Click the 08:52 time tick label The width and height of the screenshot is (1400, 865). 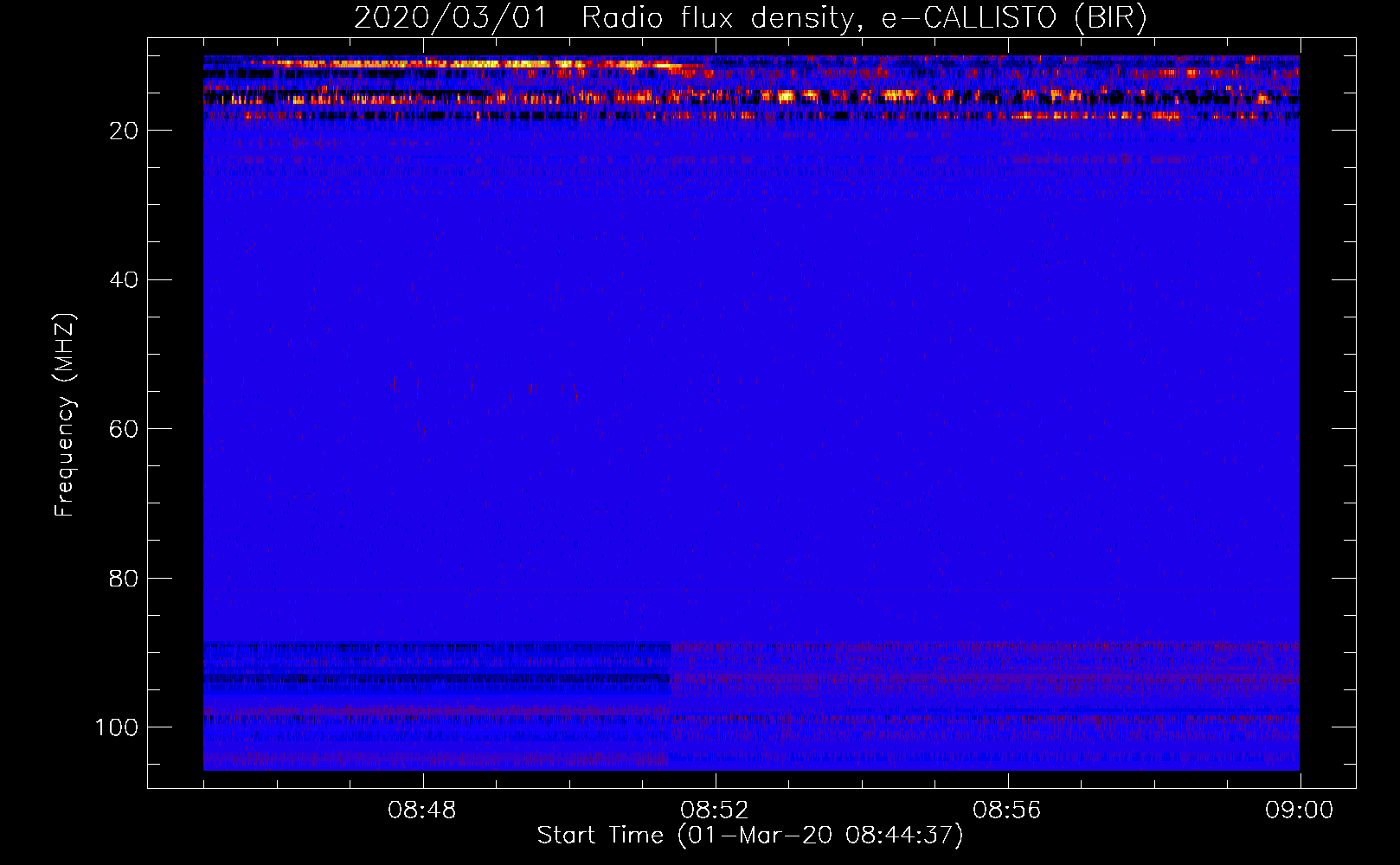coord(715,811)
